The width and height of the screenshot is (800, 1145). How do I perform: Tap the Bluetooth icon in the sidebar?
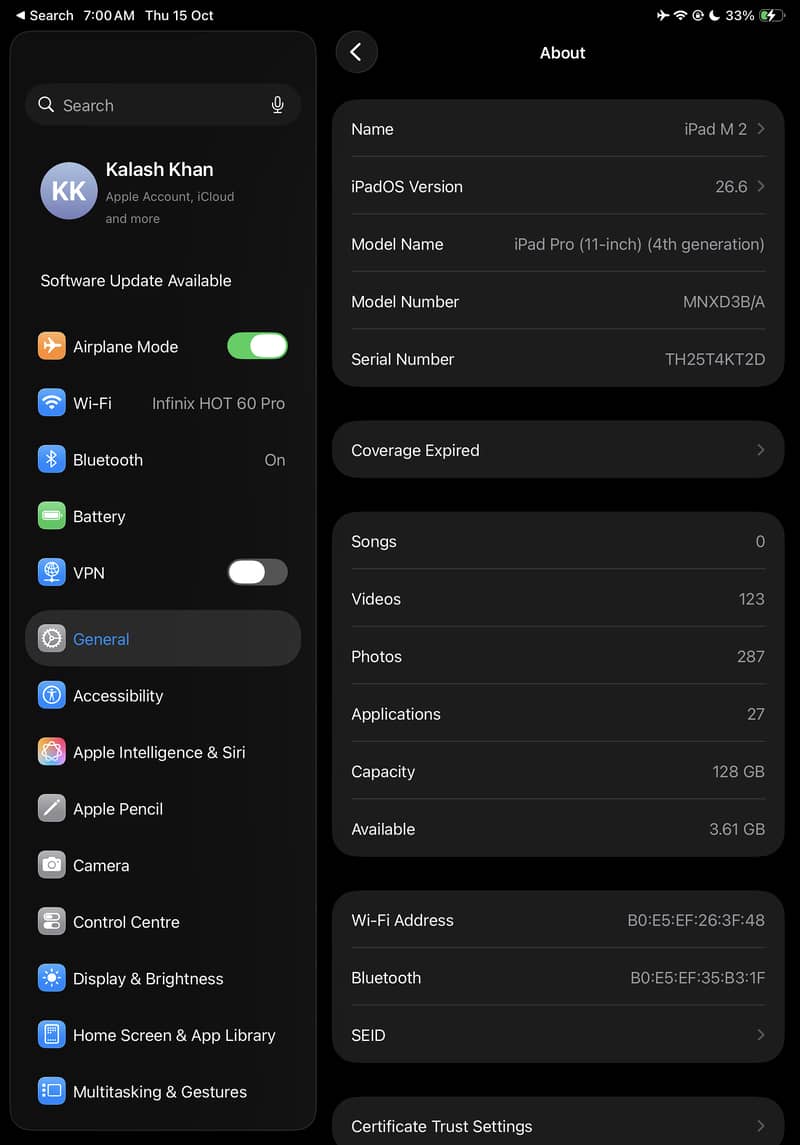pyautogui.click(x=51, y=459)
